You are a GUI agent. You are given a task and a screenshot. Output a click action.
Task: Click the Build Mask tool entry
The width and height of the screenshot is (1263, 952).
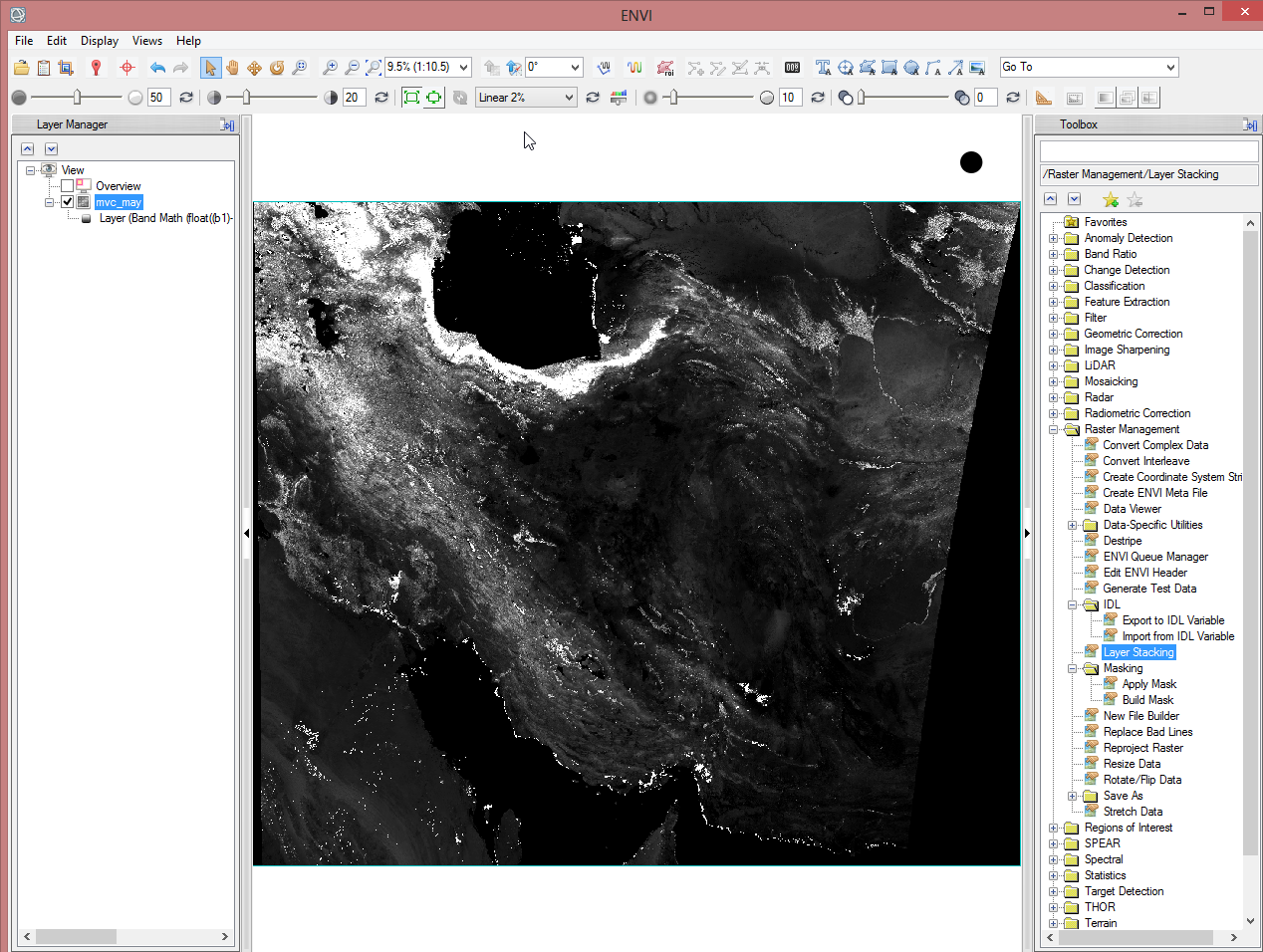(1147, 700)
